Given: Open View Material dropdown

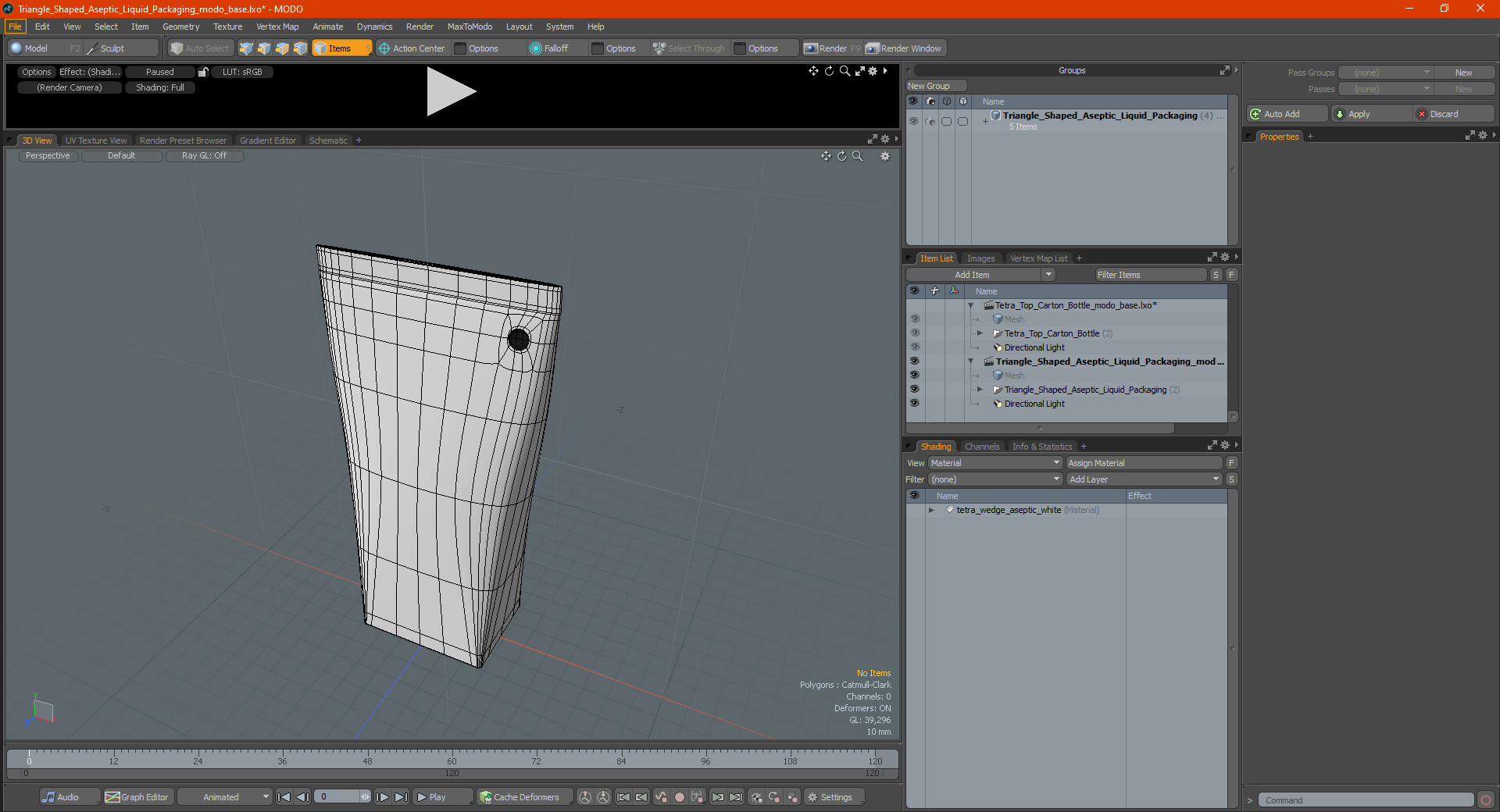Looking at the screenshot, I should [995, 463].
